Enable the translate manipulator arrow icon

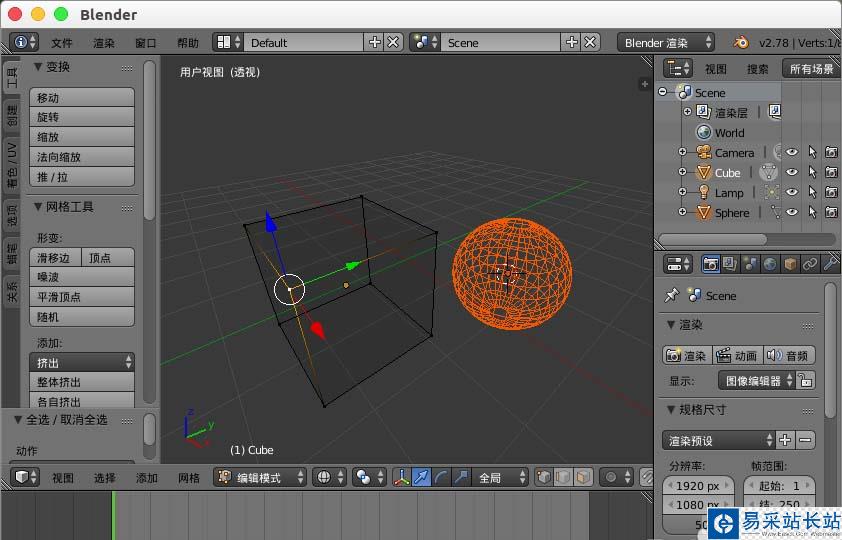tap(422, 477)
